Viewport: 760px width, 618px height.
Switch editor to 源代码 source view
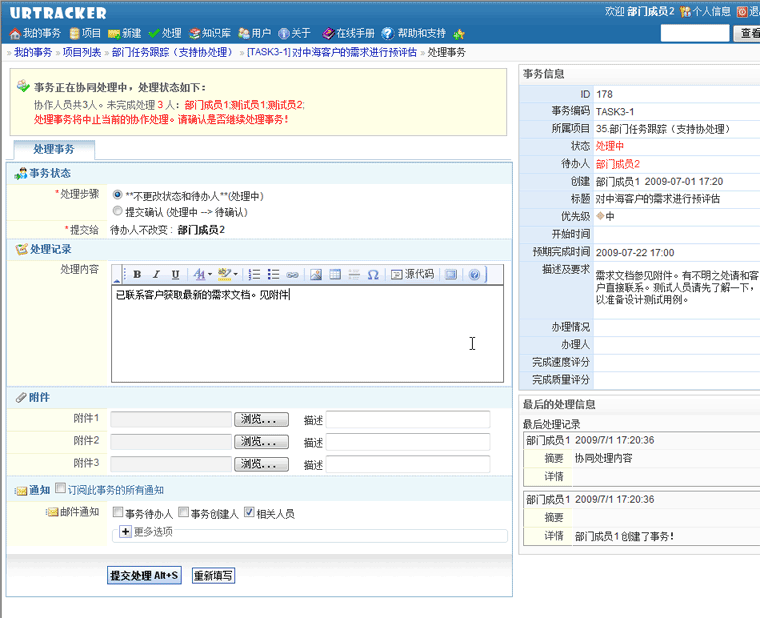click(x=412, y=274)
